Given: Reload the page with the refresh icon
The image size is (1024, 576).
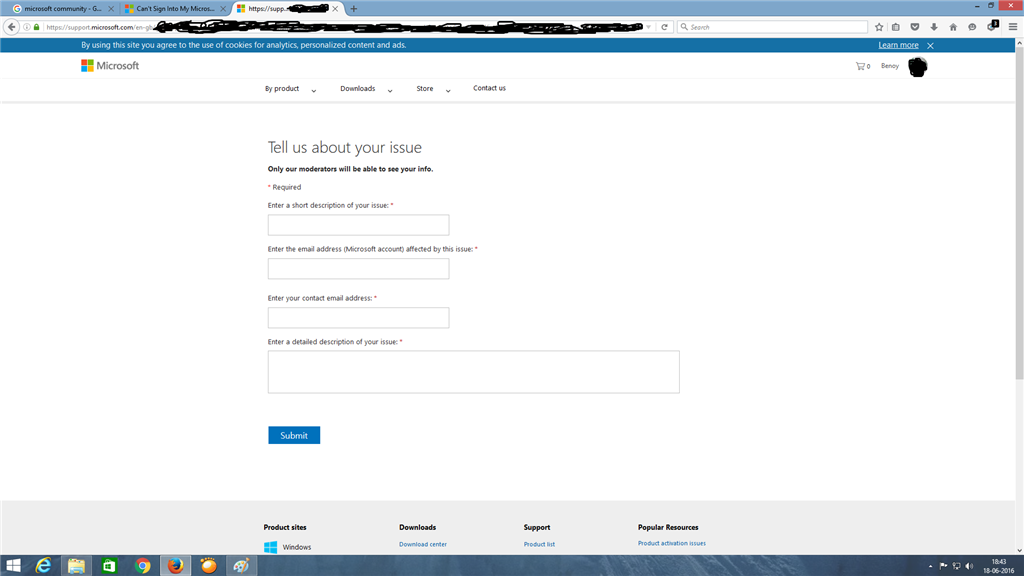Looking at the screenshot, I should 664,27.
